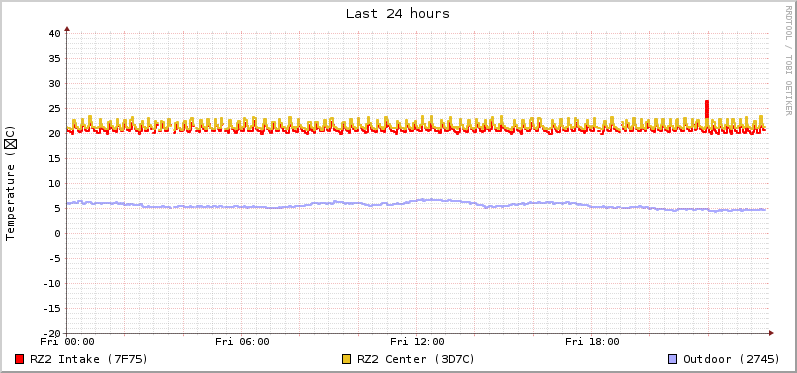Viewport: 797px width, 373px height.
Task: Click the 'Outdoor (2745)' legend label
Action: pos(731,359)
